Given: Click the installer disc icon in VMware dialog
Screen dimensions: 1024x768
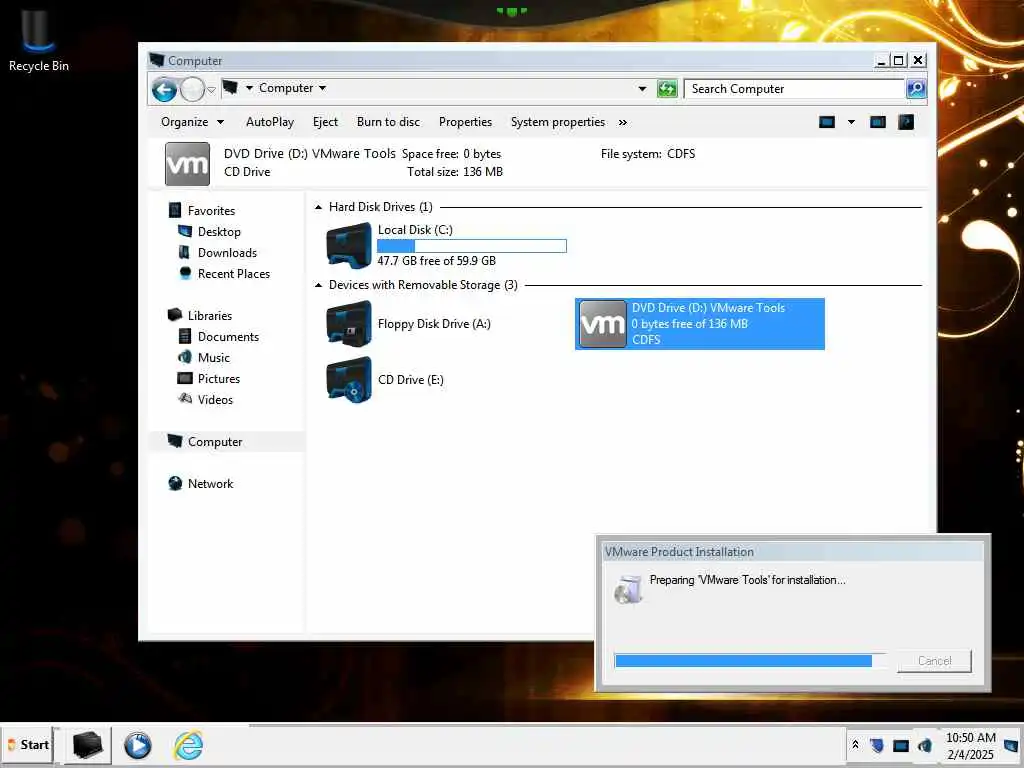Looking at the screenshot, I should point(628,589).
